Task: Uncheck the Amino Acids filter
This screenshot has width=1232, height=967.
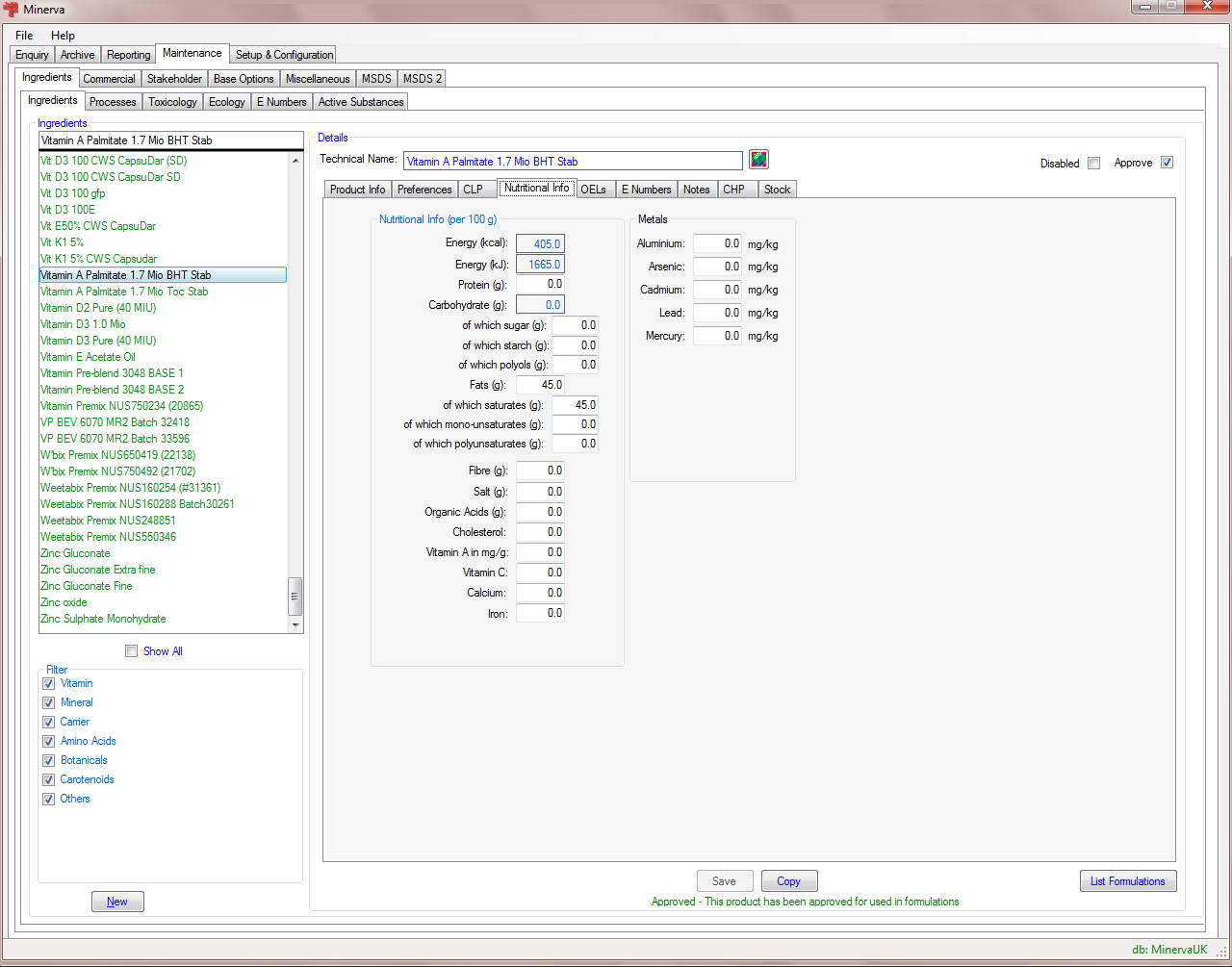Action: (48, 741)
